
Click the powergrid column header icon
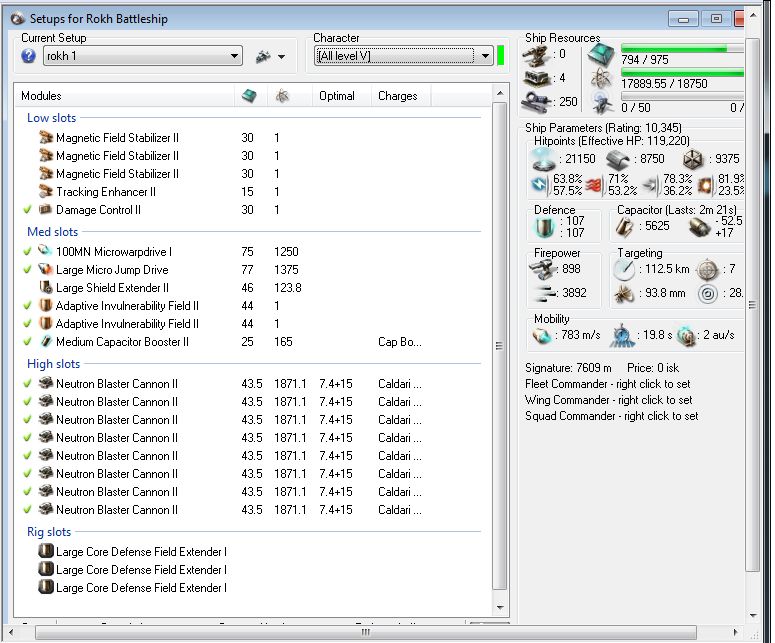tap(282, 96)
